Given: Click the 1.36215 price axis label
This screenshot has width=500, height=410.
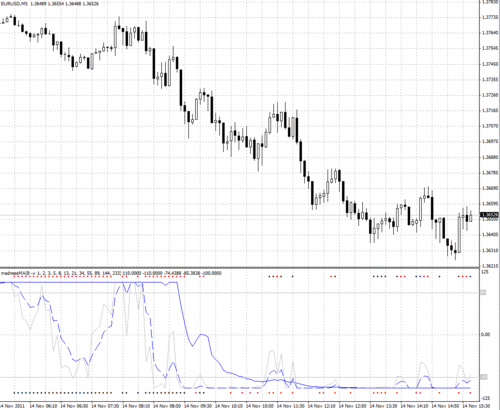Looking at the screenshot, I should (x=490, y=266).
